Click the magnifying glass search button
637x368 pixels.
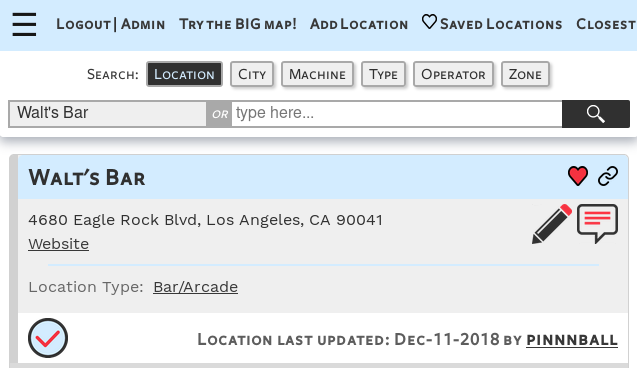point(596,114)
